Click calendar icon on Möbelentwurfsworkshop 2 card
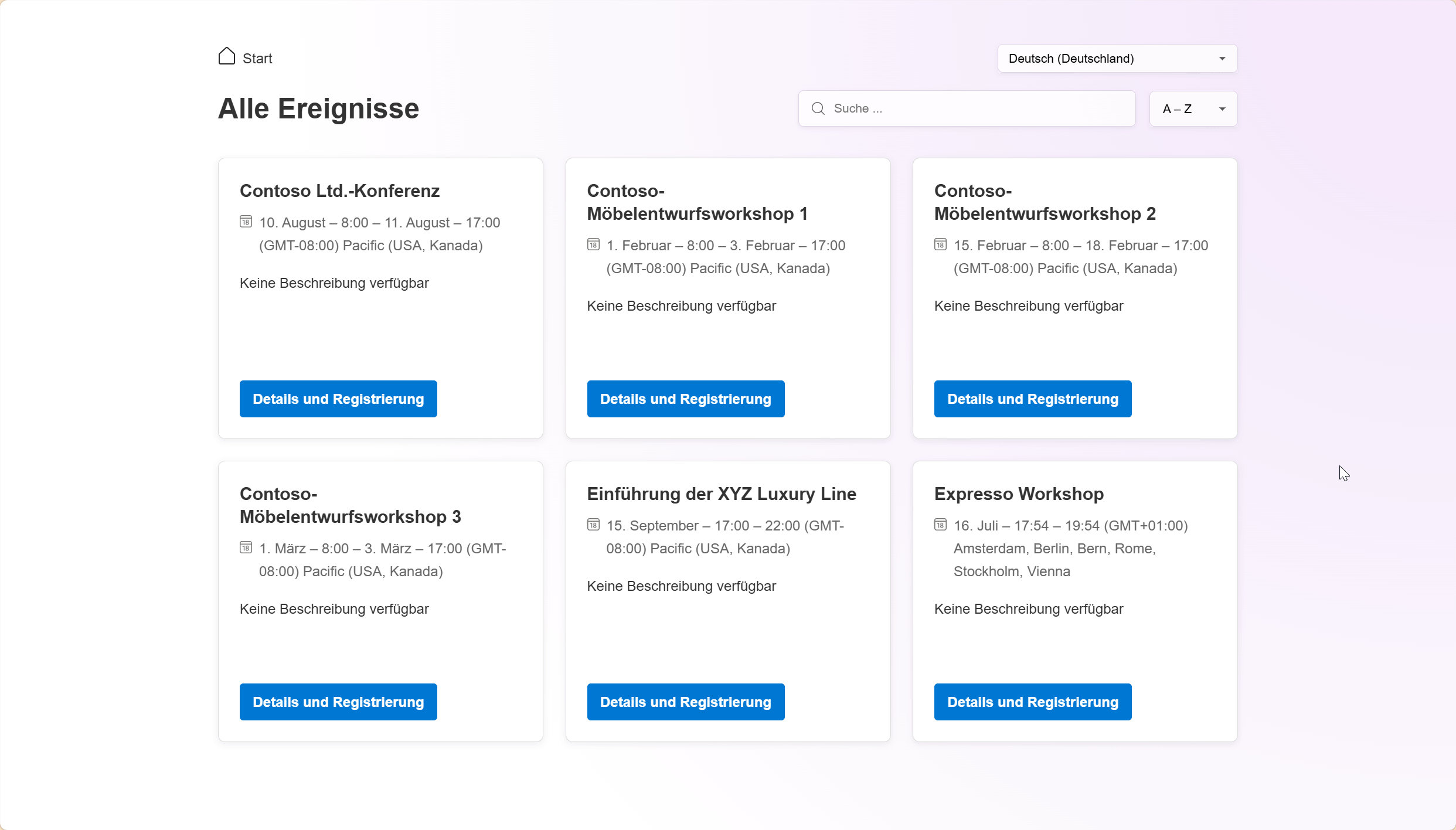This screenshot has height=830, width=1456. tap(941, 244)
